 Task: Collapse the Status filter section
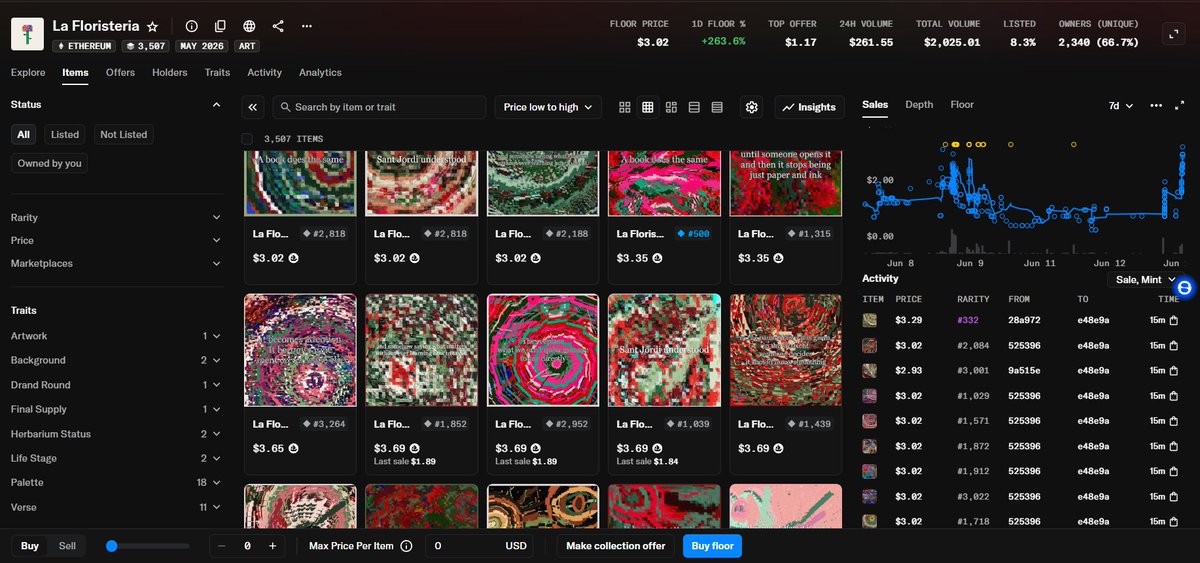(217, 104)
